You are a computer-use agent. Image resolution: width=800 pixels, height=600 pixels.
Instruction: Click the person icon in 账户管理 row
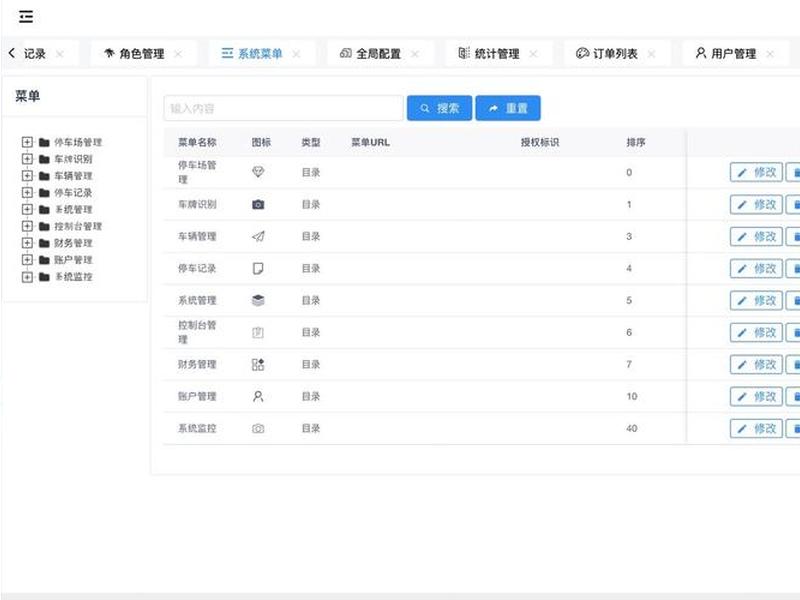[x=258, y=396]
